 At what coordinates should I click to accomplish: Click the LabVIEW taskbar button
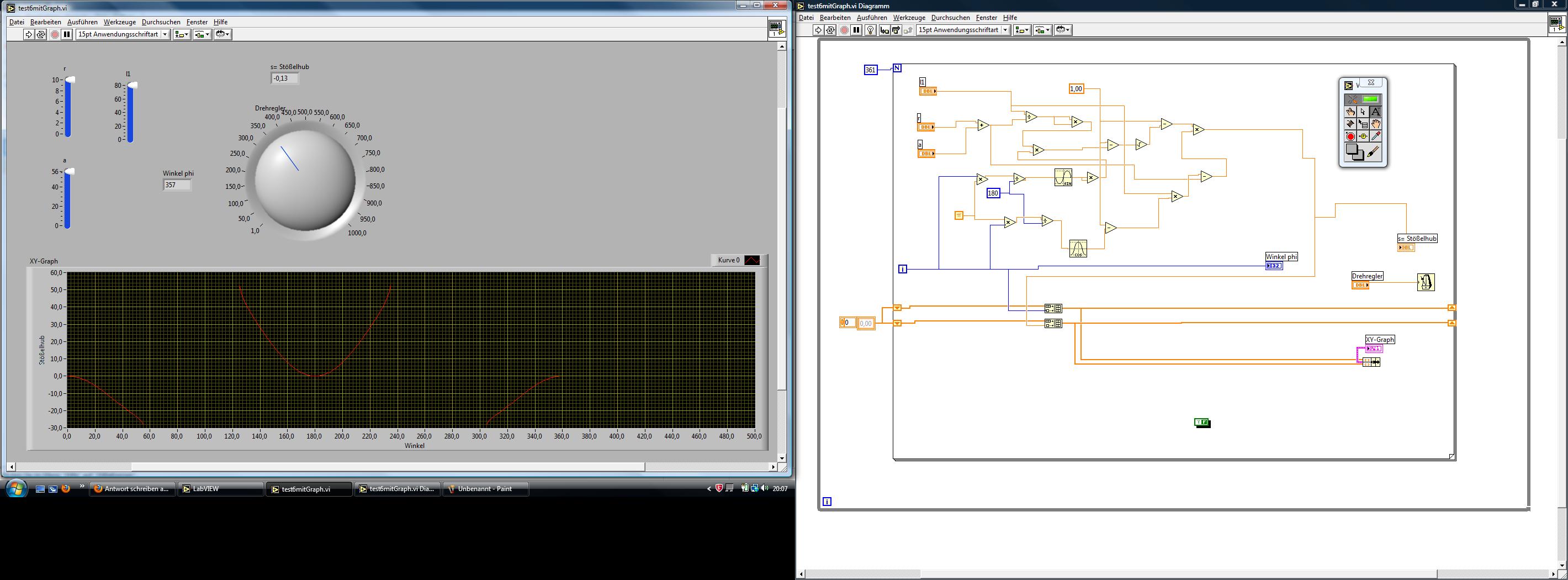(220, 489)
